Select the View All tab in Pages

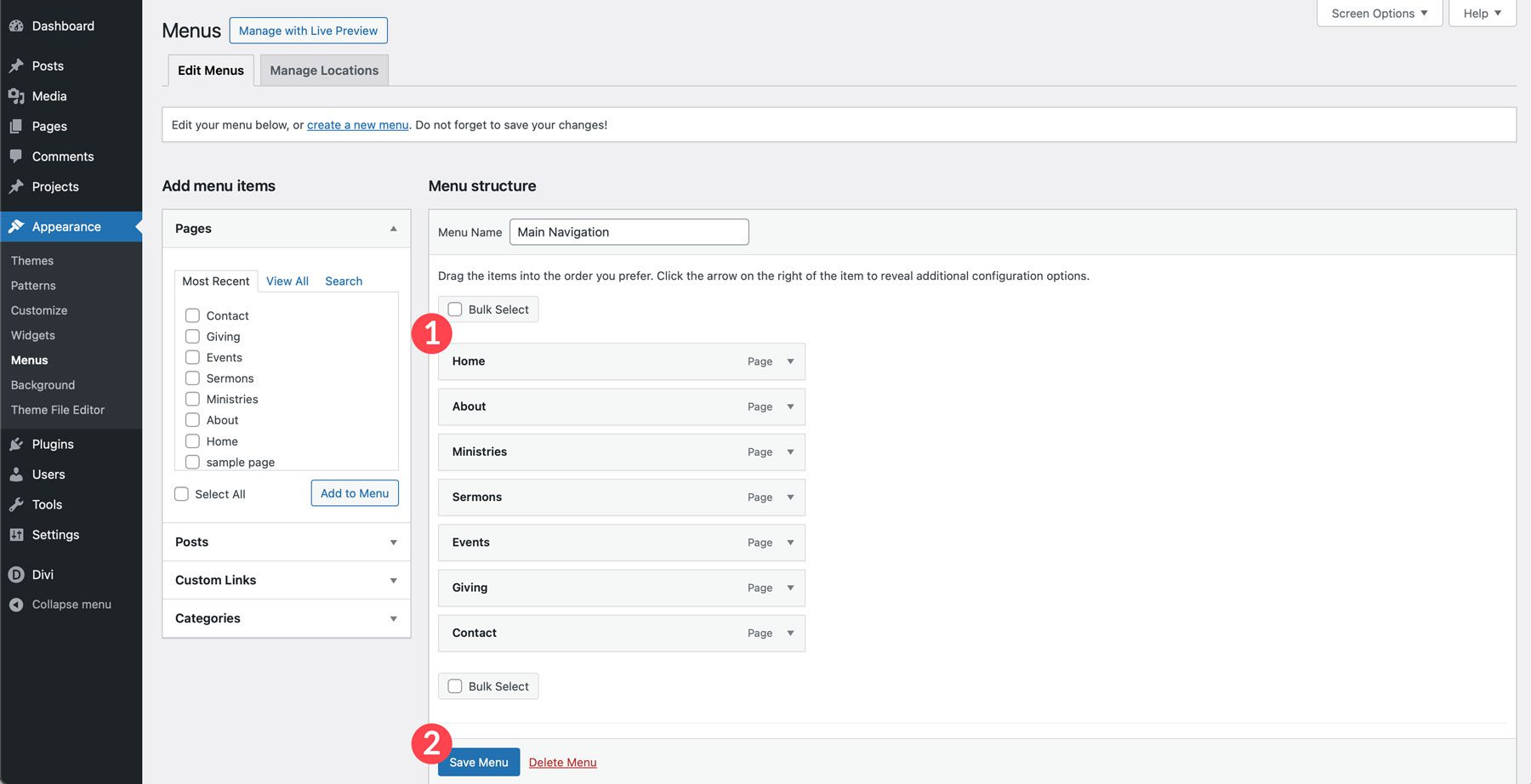(x=287, y=281)
